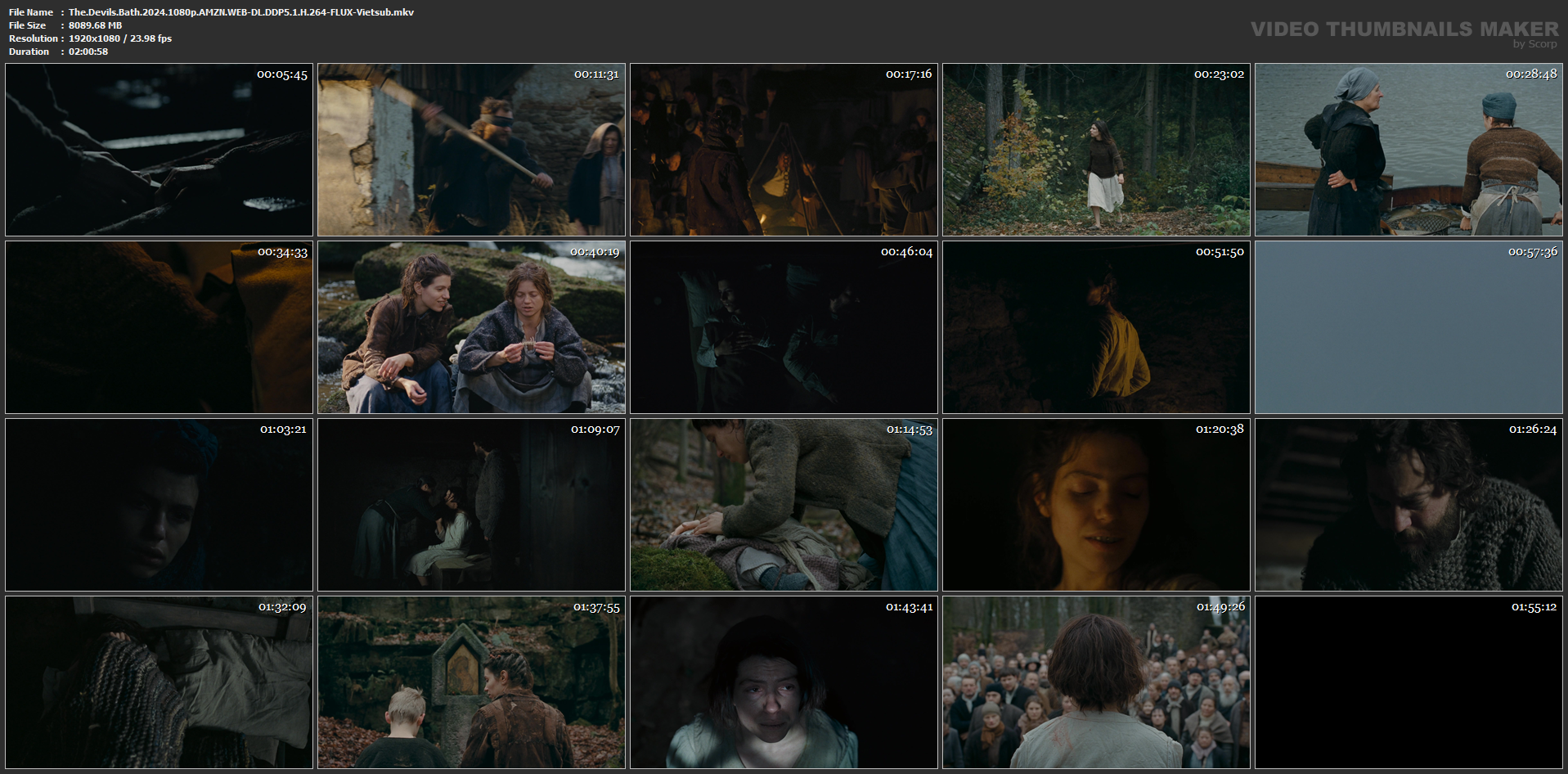Select the face close-up thumbnail 01:03:21
This screenshot has width=1568, height=774.
[159, 505]
